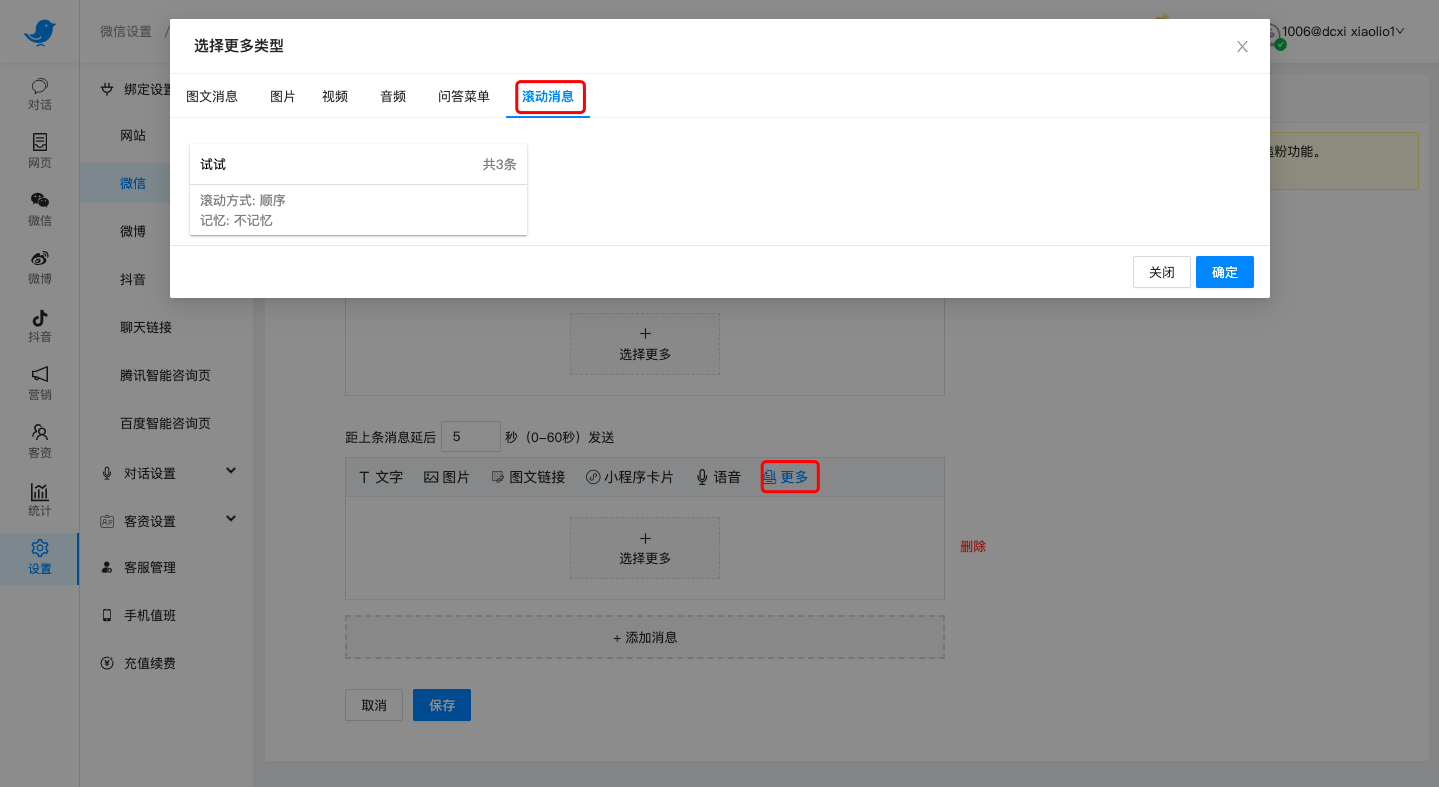
Task: Select the 客资 sidebar icon
Action: point(39,441)
